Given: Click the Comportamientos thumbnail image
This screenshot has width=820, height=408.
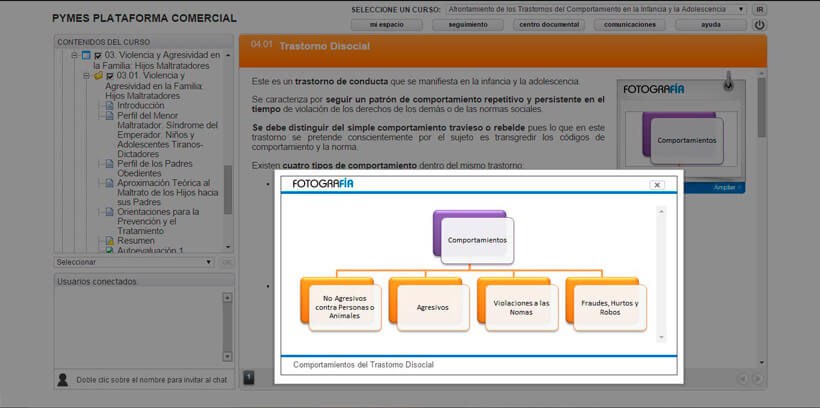Looking at the screenshot, I should pyautogui.click(x=682, y=138).
